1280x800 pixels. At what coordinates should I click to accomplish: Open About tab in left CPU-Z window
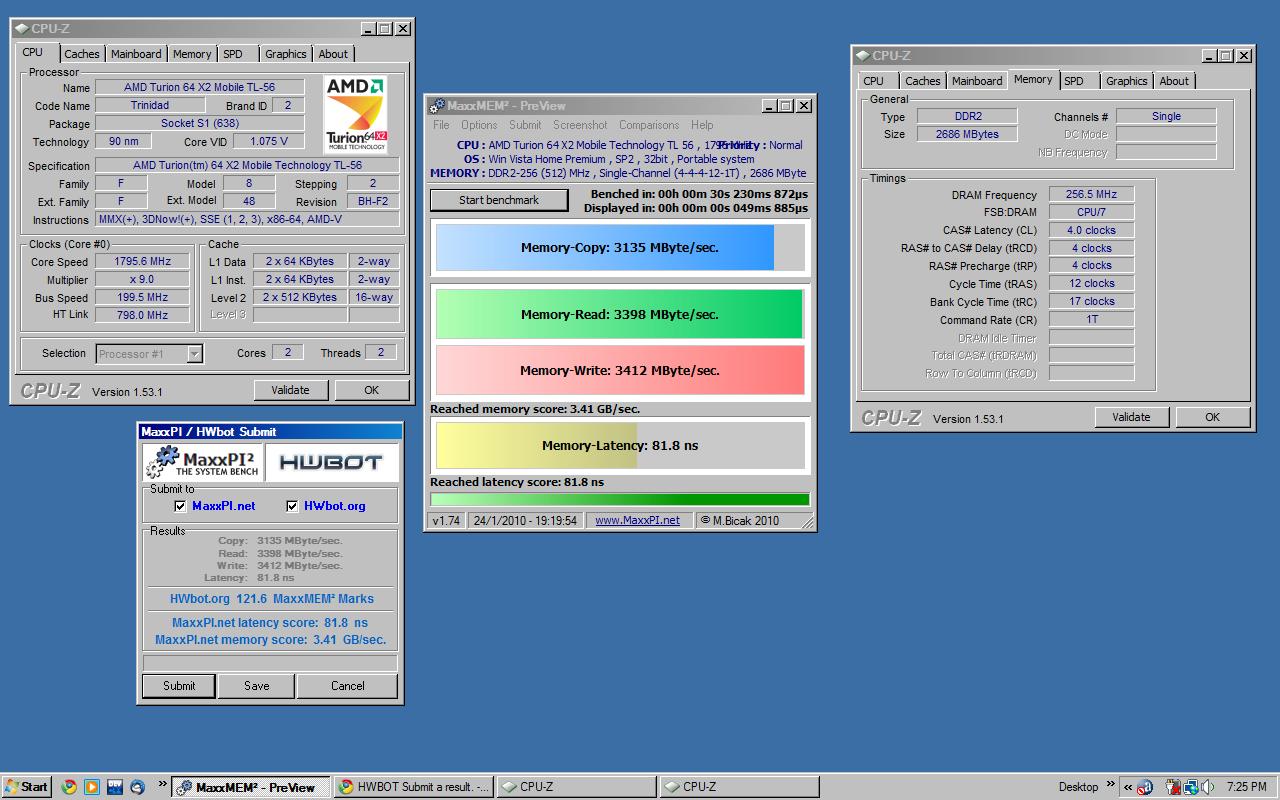coord(334,54)
